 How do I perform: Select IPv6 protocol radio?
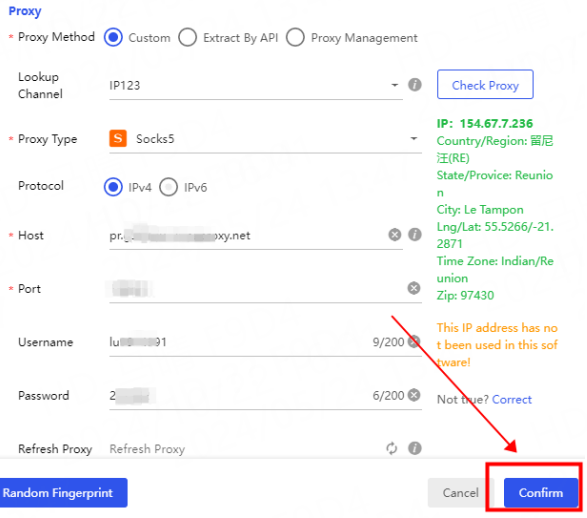(x=168, y=187)
